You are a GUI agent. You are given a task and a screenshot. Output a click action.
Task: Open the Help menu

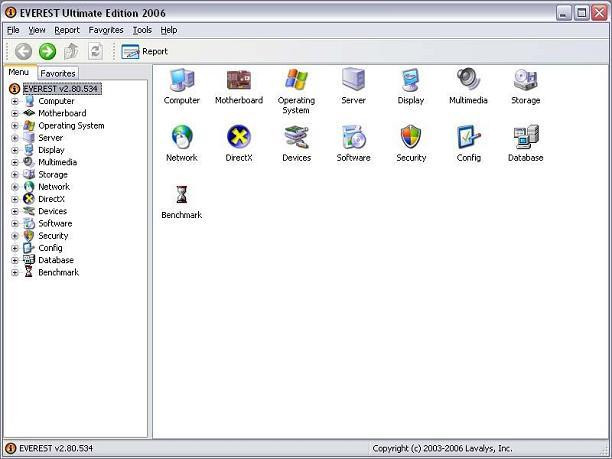point(169,30)
